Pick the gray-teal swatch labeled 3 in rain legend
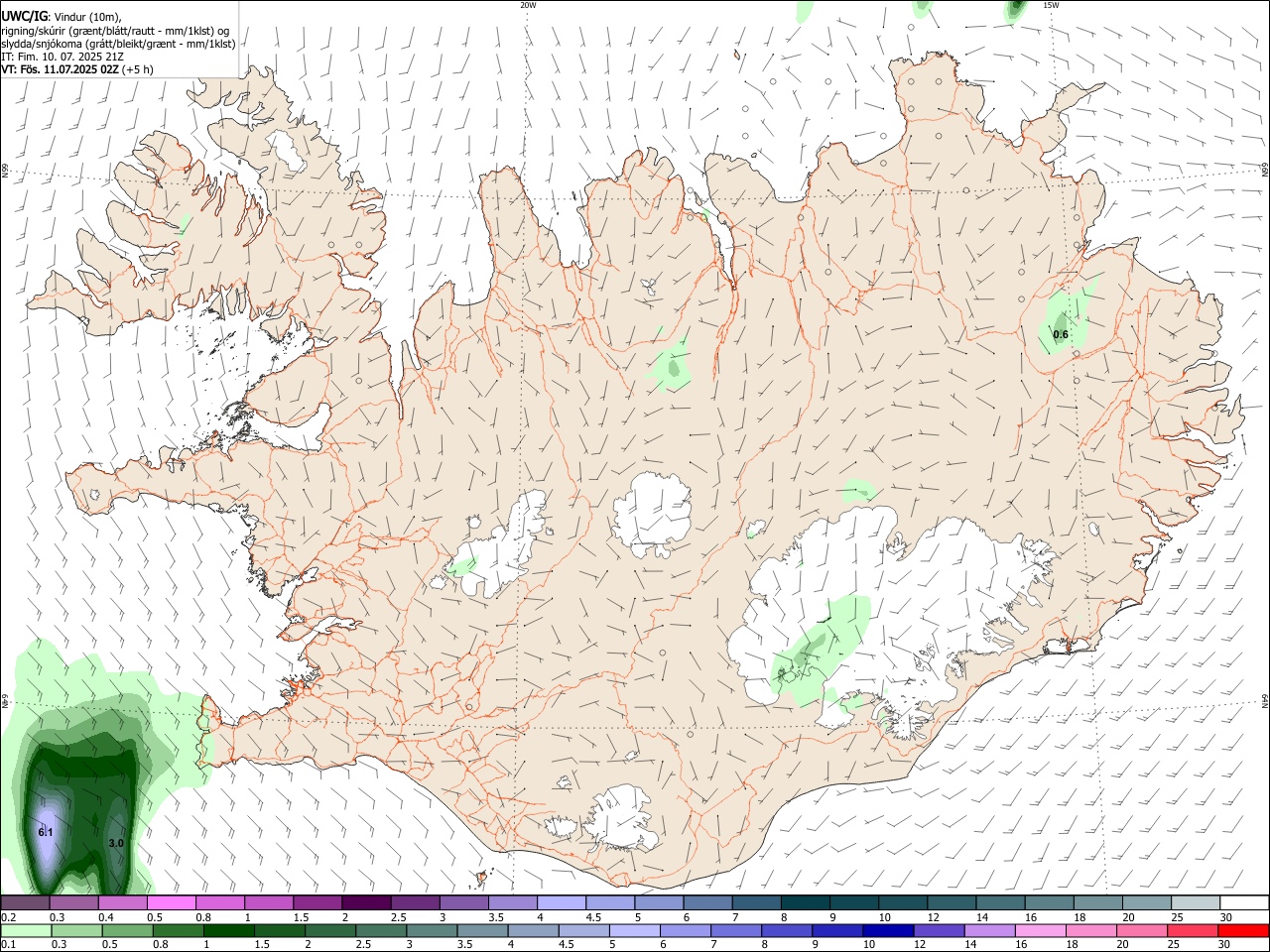The width and height of the screenshot is (1270, 952). coord(432,931)
